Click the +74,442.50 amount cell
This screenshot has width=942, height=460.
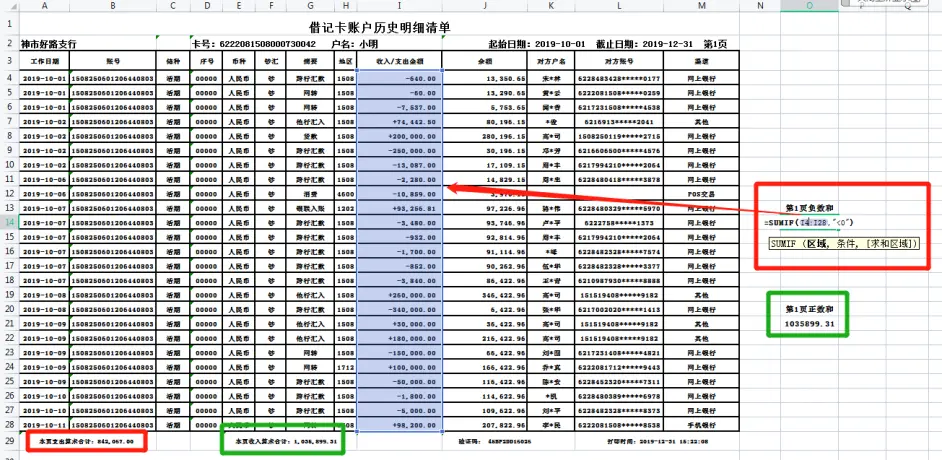click(399, 121)
